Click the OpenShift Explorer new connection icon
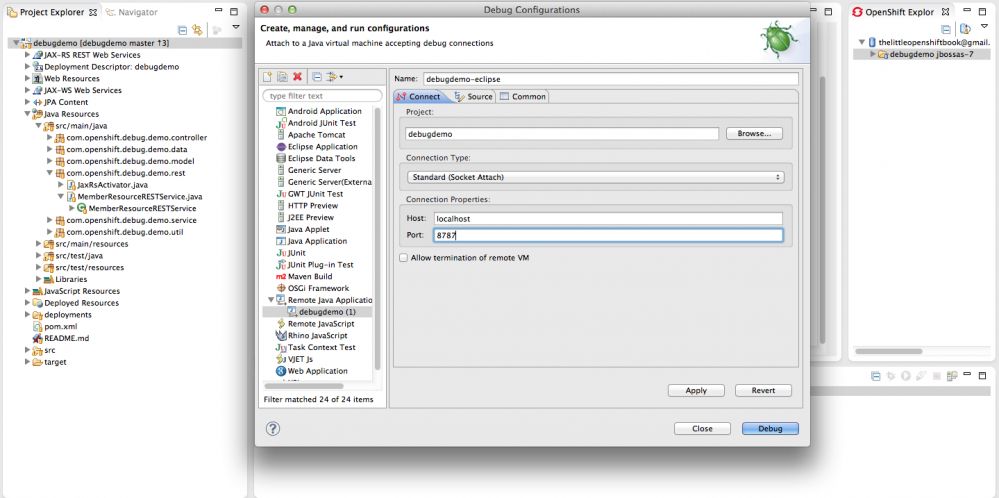Image resolution: width=999 pixels, height=498 pixels. point(965,29)
